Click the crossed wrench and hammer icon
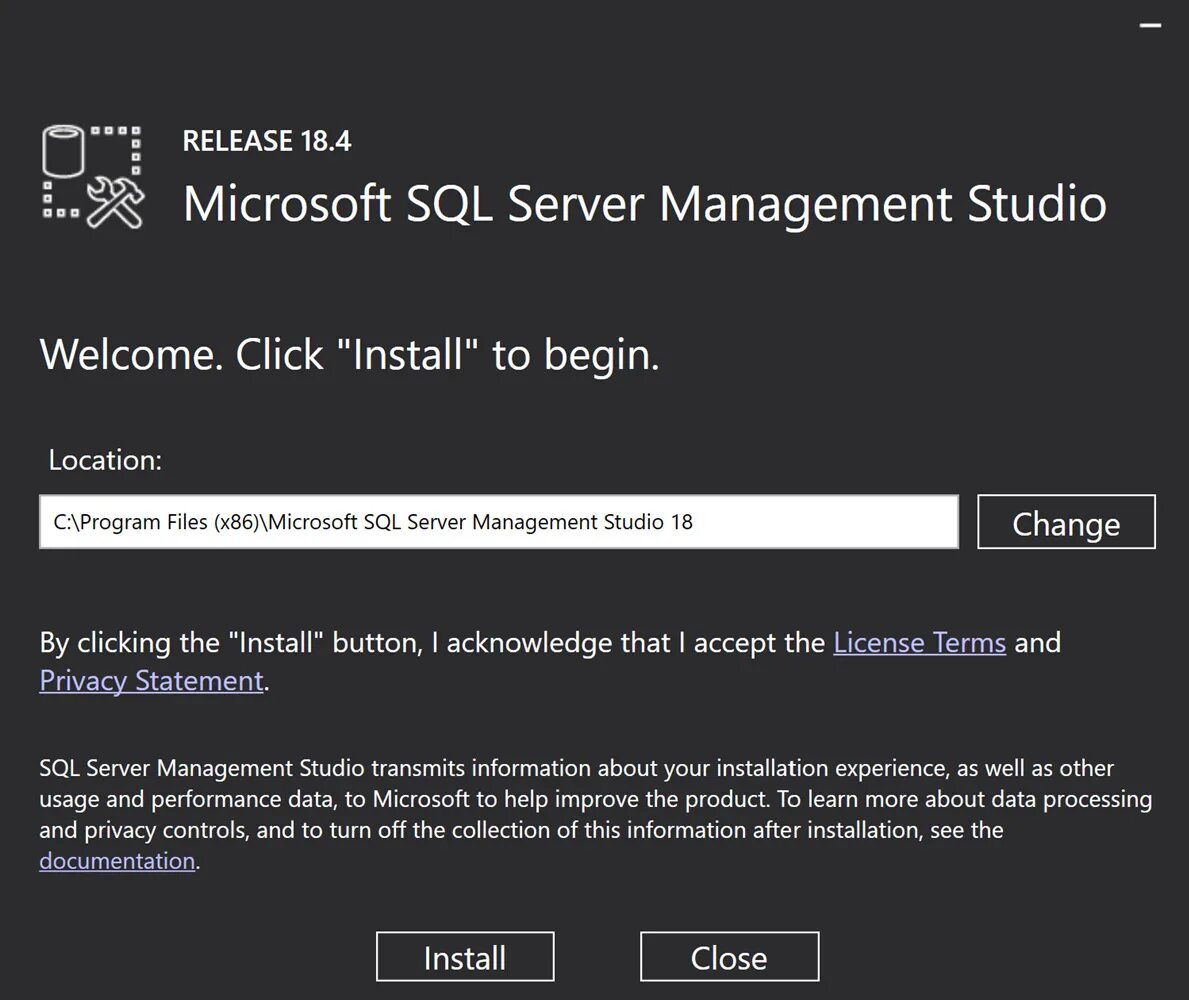Screen dimensions: 1189x1000 117,204
